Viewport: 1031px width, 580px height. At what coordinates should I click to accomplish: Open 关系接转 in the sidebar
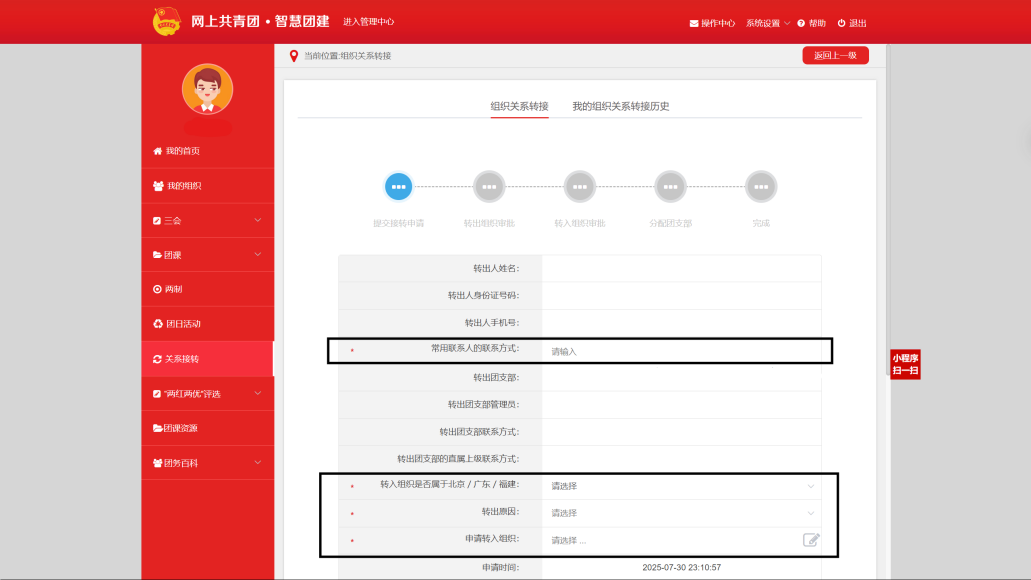point(207,359)
